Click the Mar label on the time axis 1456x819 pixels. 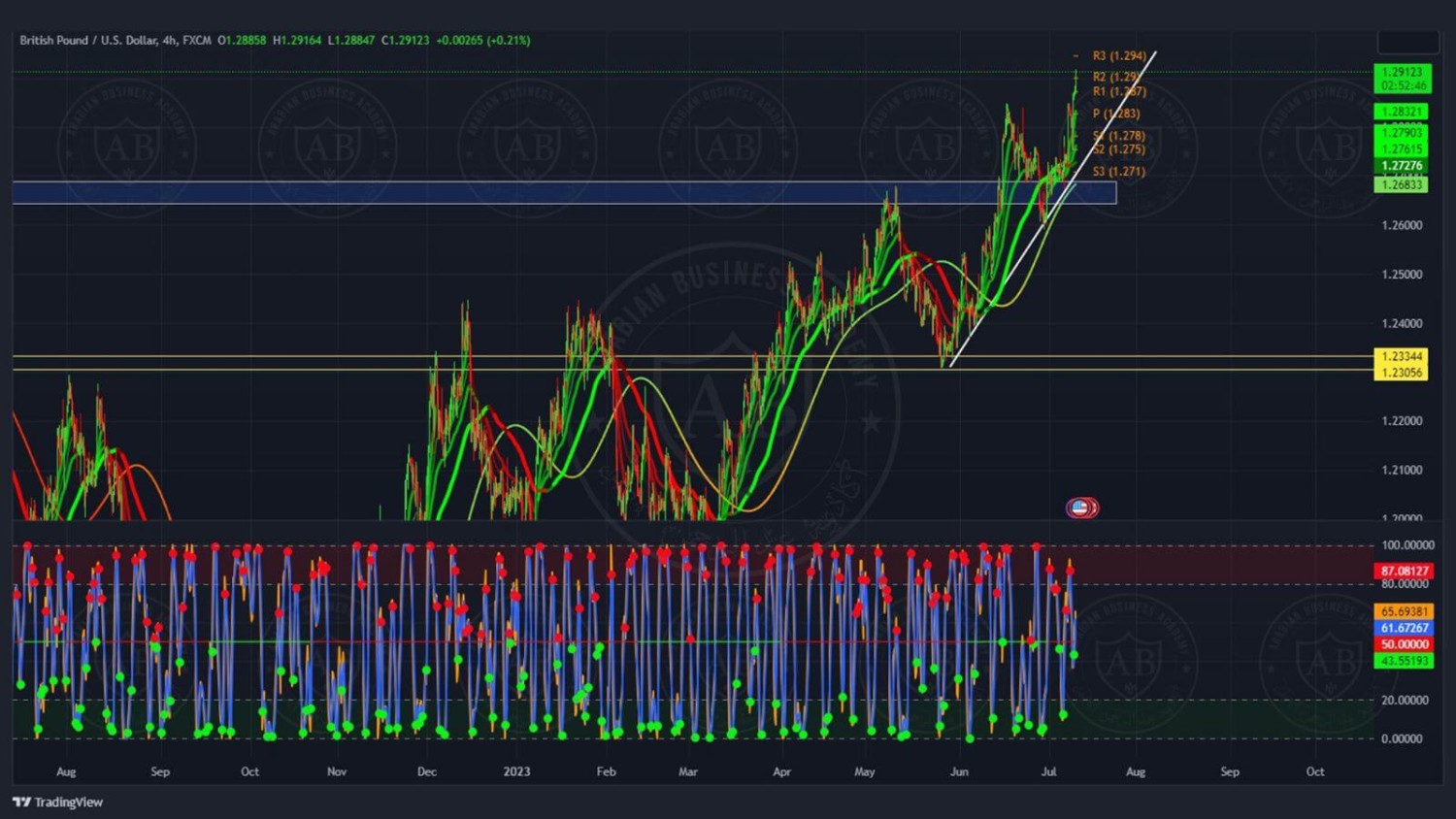pyautogui.click(x=688, y=771)
